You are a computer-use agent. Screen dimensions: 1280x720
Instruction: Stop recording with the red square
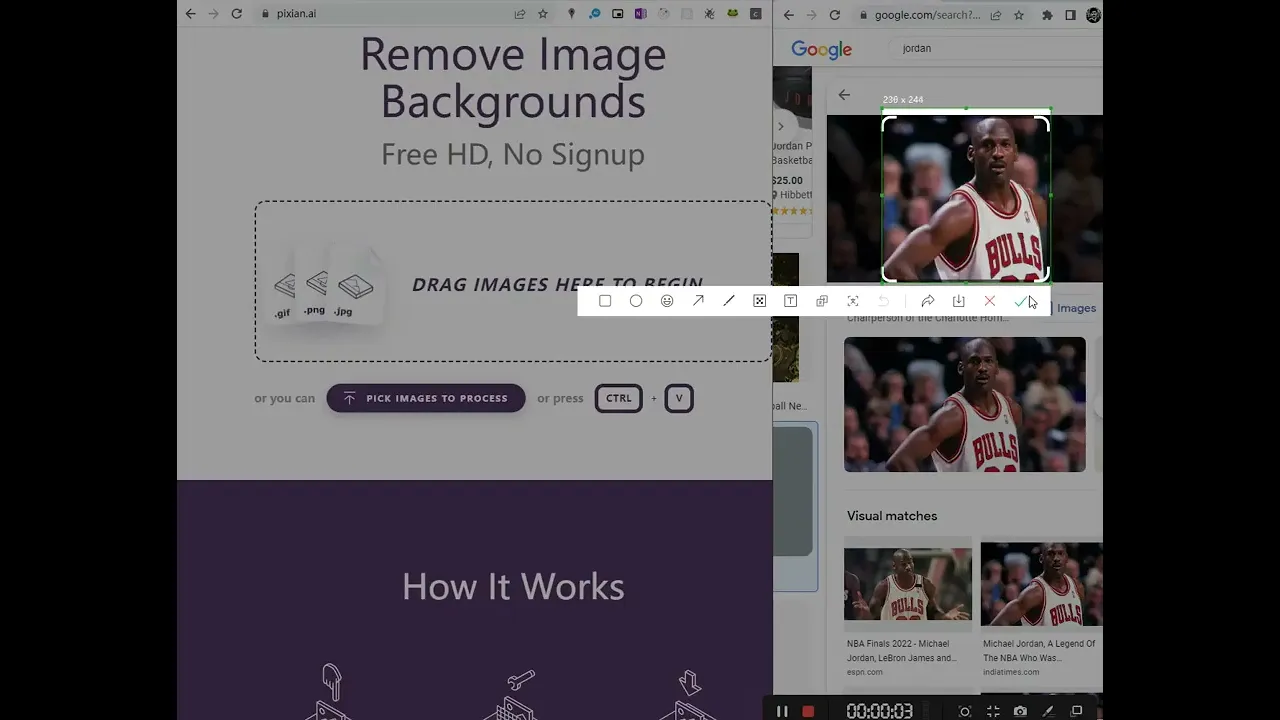pos(808,711)
